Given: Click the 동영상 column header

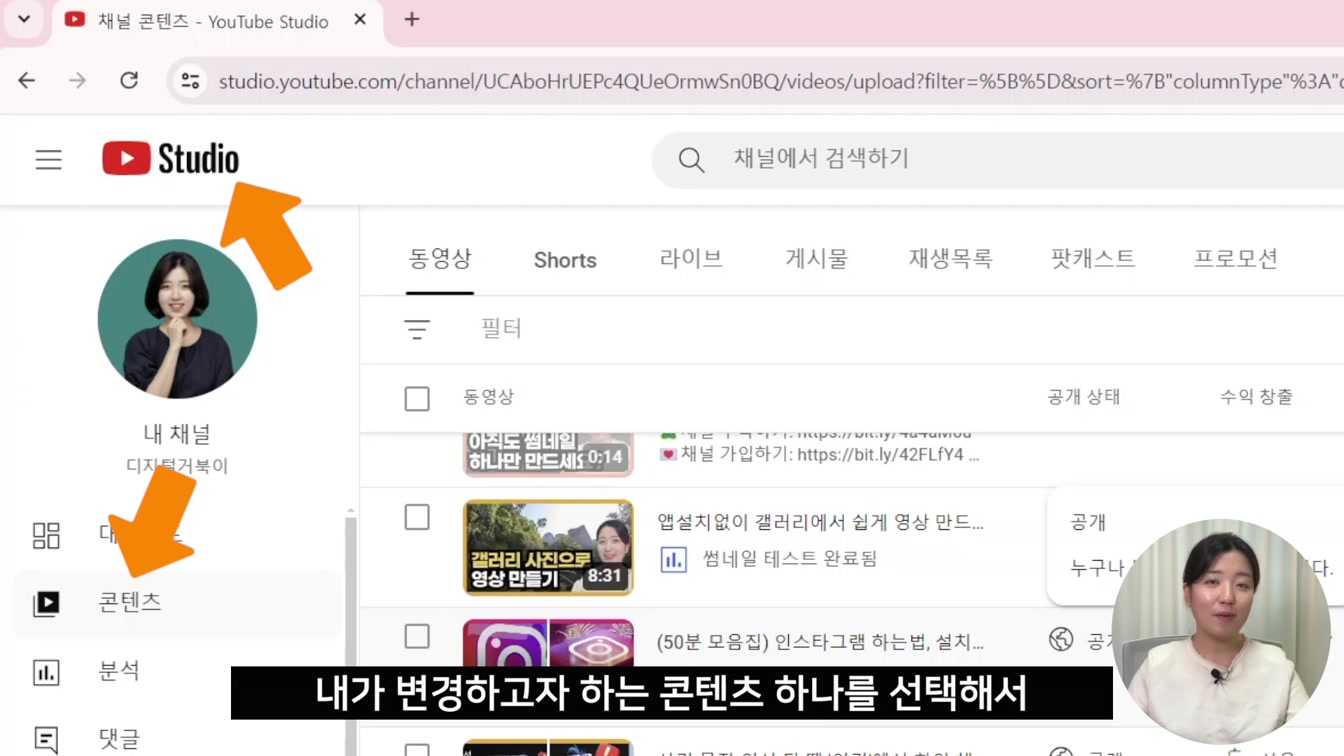Looking at the screenshot, I should 489,397.
